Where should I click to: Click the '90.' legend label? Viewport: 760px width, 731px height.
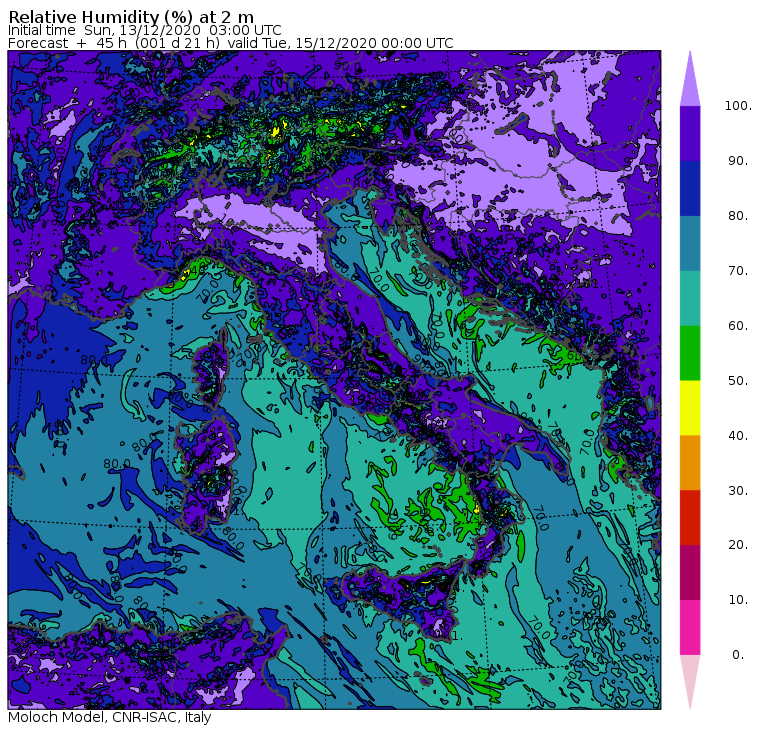tap(738, 161)
